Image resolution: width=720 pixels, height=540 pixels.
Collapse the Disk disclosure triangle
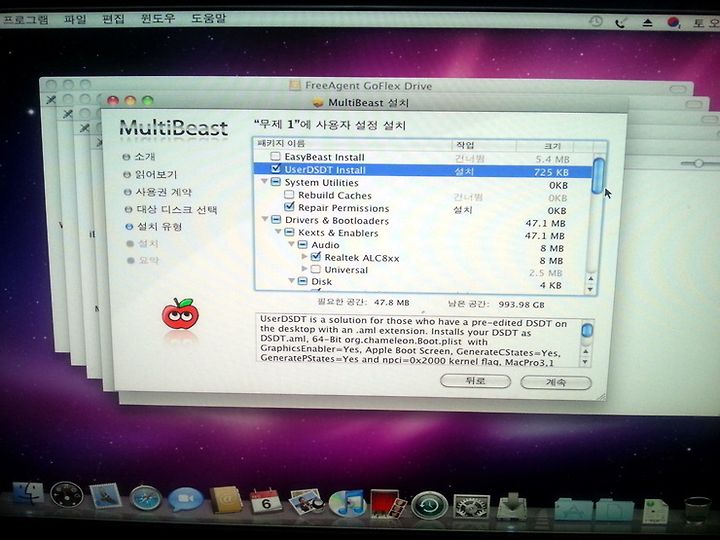click(292, 280)
